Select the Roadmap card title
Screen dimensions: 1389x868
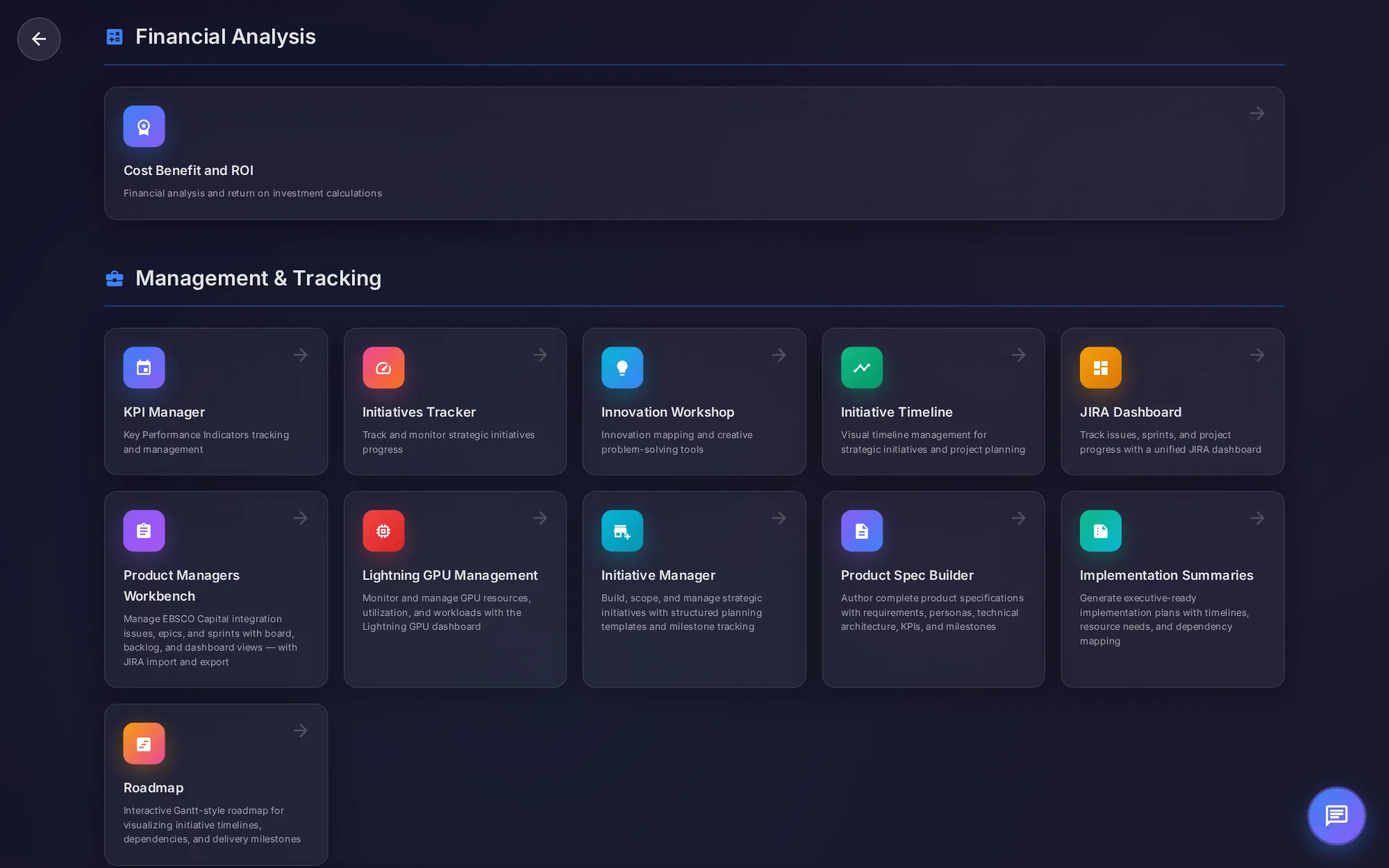tap(153, 788)
